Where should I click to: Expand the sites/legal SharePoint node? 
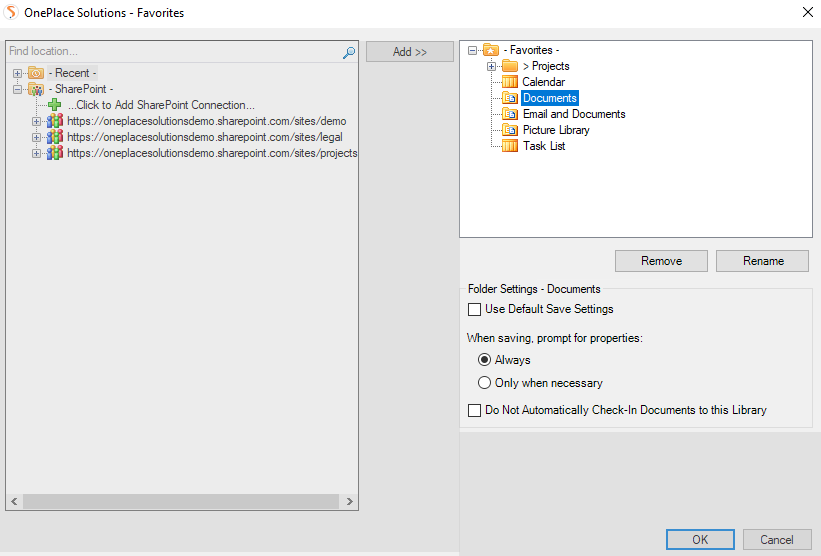pos(36,137)
